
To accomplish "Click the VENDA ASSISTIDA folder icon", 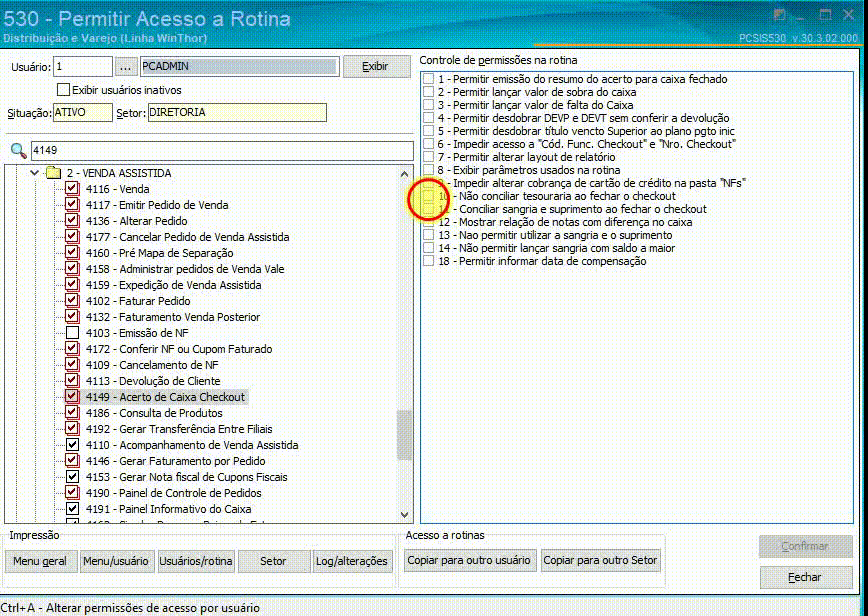I will click(x=53, y=173).
